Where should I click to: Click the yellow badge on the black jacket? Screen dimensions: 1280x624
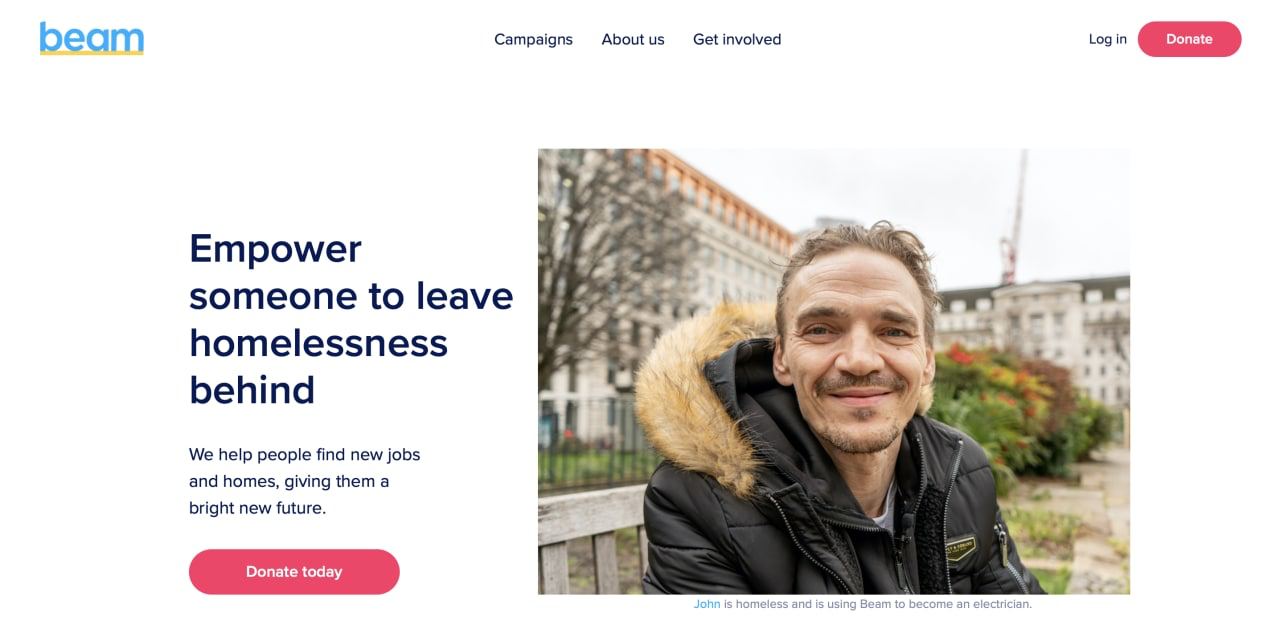click(962, 547)
